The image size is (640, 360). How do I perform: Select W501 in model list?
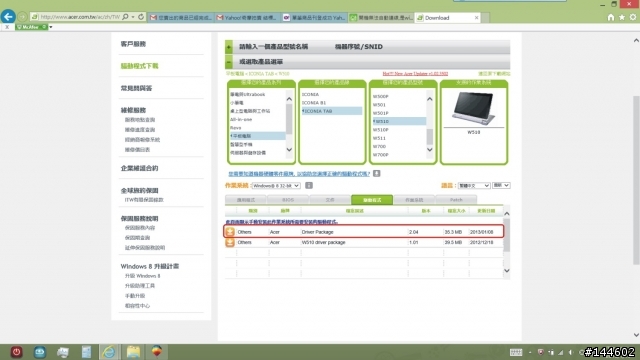379,105
